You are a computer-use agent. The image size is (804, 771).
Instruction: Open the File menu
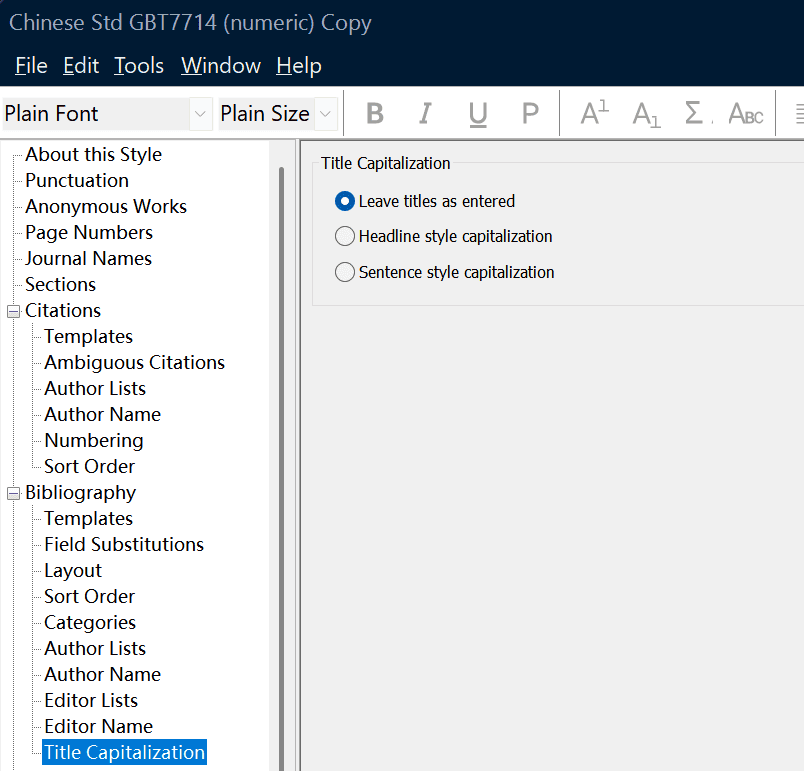click(x=31, y=66)
